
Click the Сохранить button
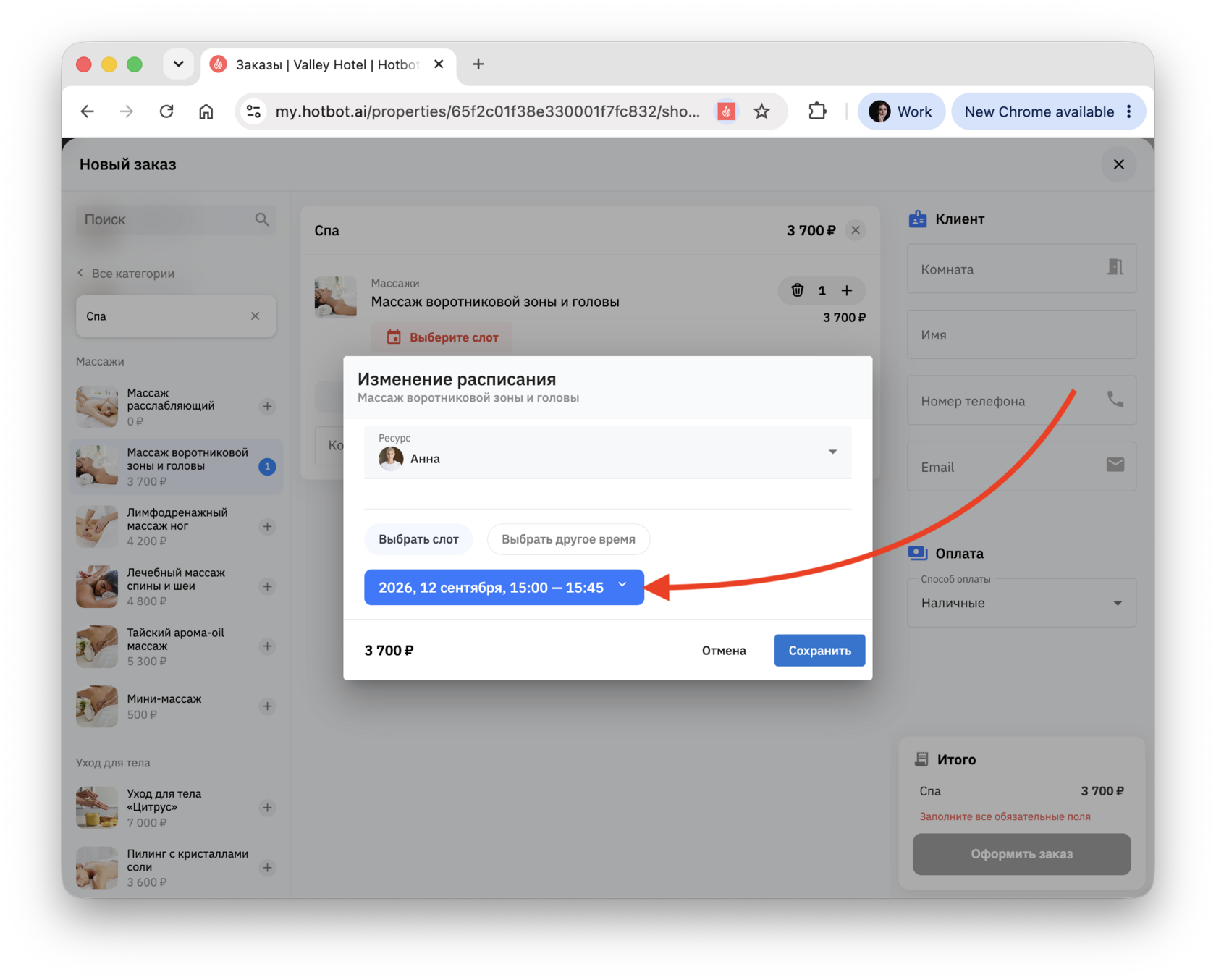tap(819, 651)
